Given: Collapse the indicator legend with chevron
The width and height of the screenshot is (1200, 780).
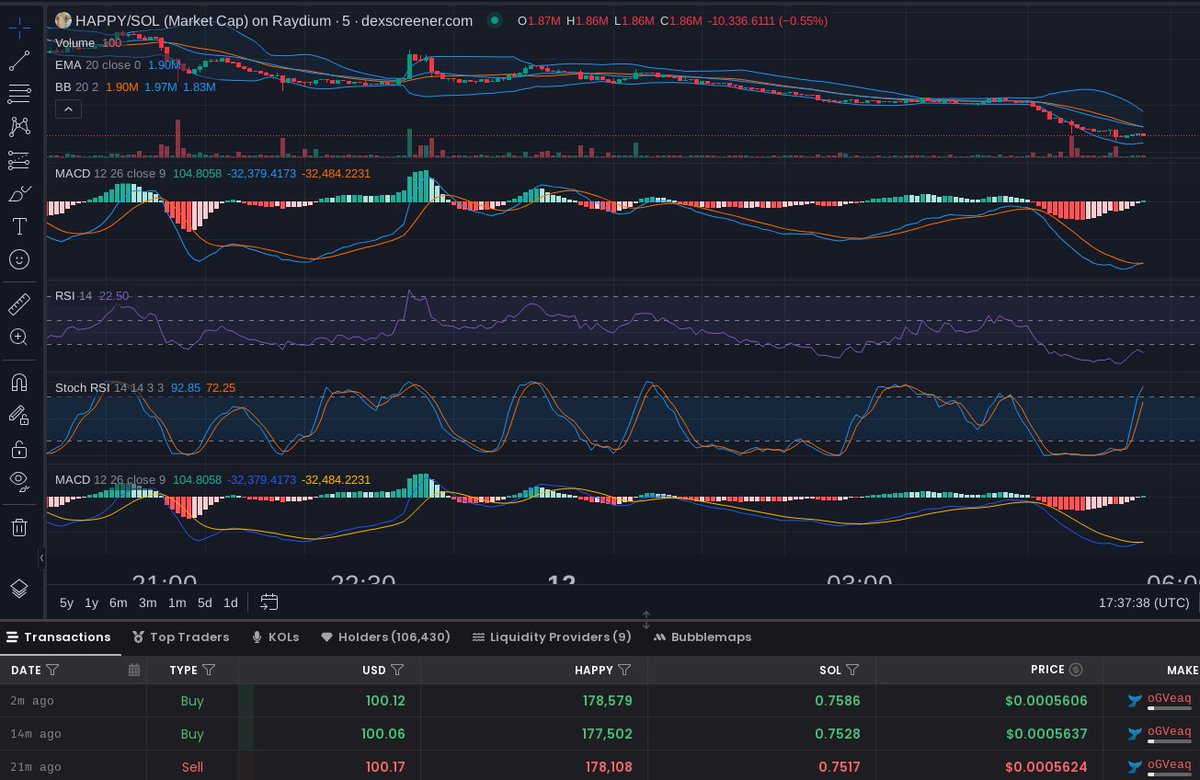Looking at the screenshot, I should pyautogui.click(x=68, y=109).
